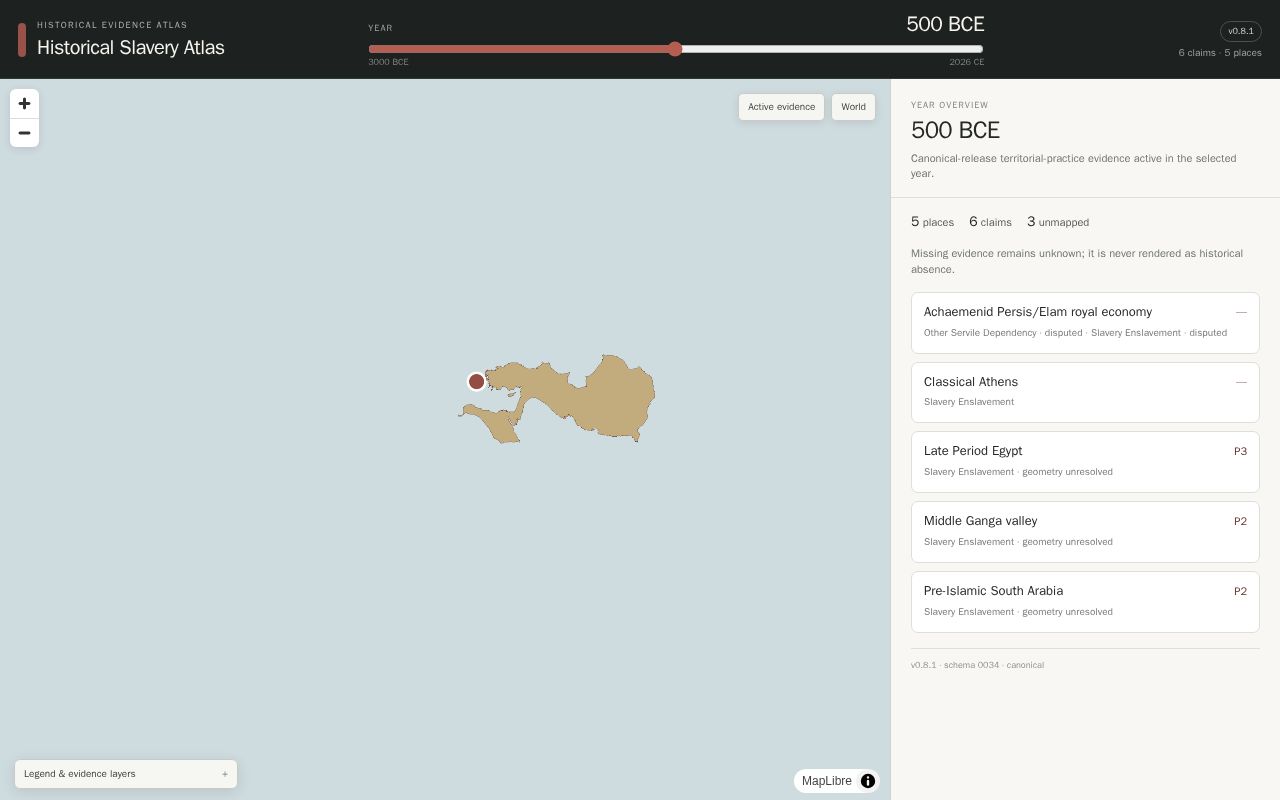The image size is (1280, 800).
Task: Click the '3 unmapped' count
Action: (x=1058, y=222)
